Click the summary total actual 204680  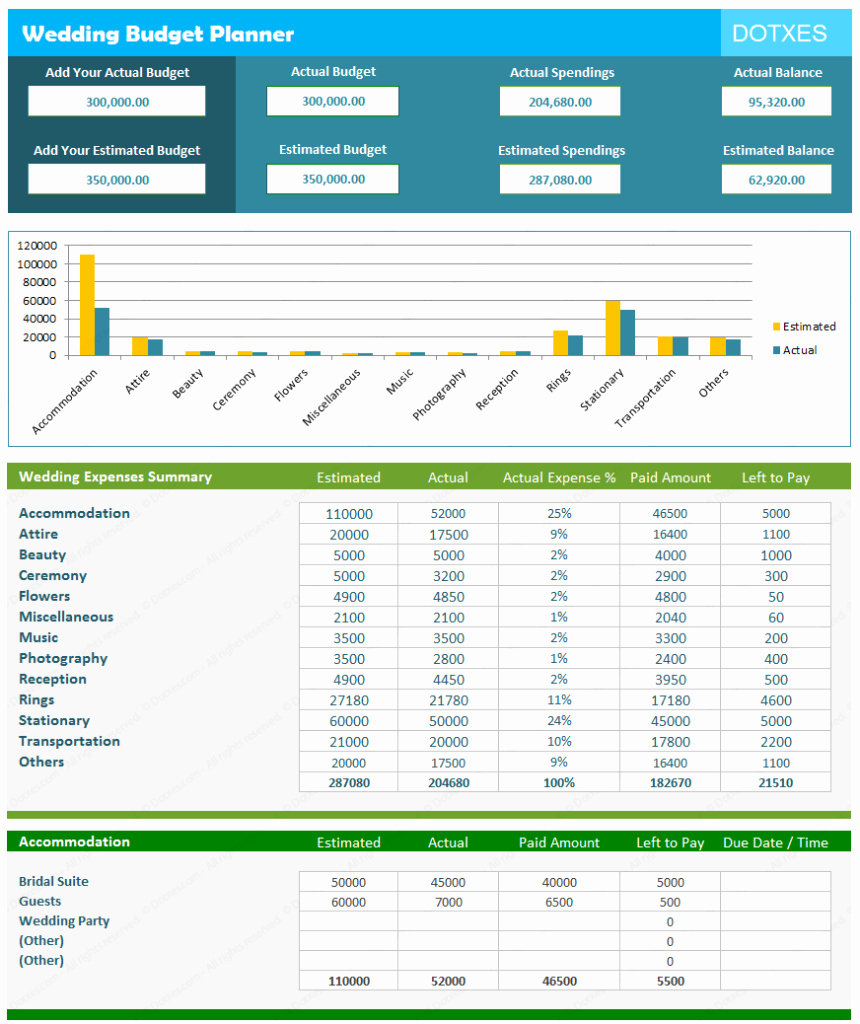[x=448, y=782]
